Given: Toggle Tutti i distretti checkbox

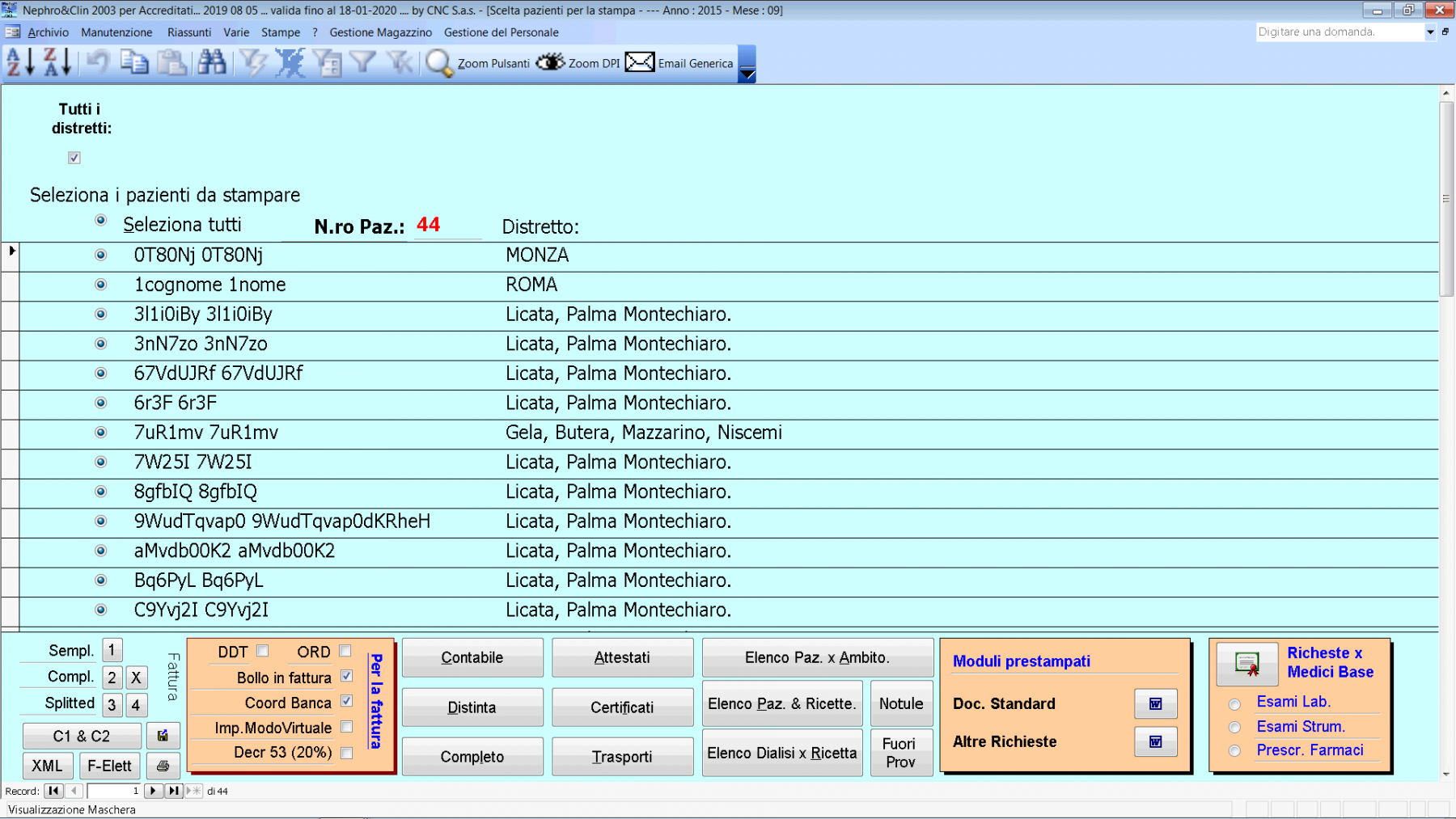Looking at the screenshot, I should coord(74,158).
